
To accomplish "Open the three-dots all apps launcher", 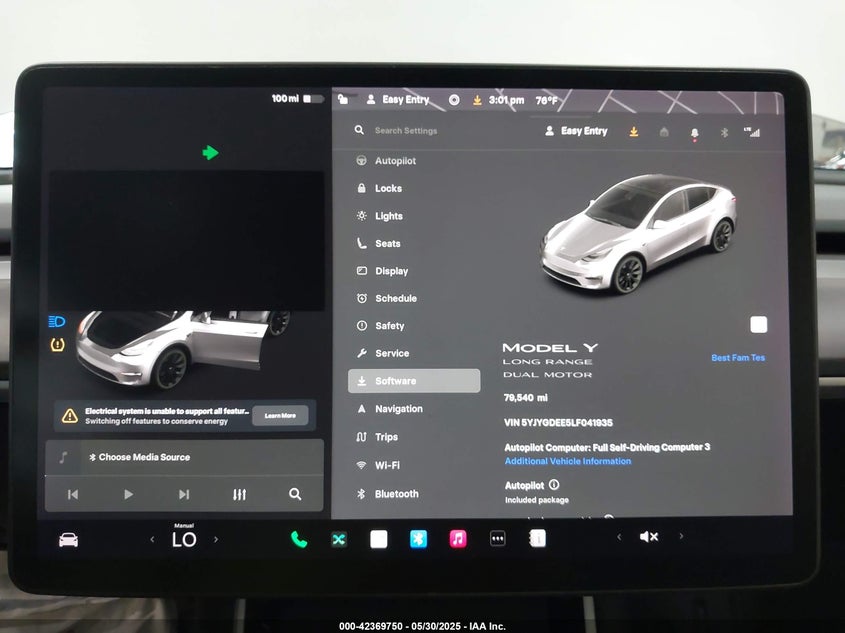I will pyautogui.click(x=497, y=539).
